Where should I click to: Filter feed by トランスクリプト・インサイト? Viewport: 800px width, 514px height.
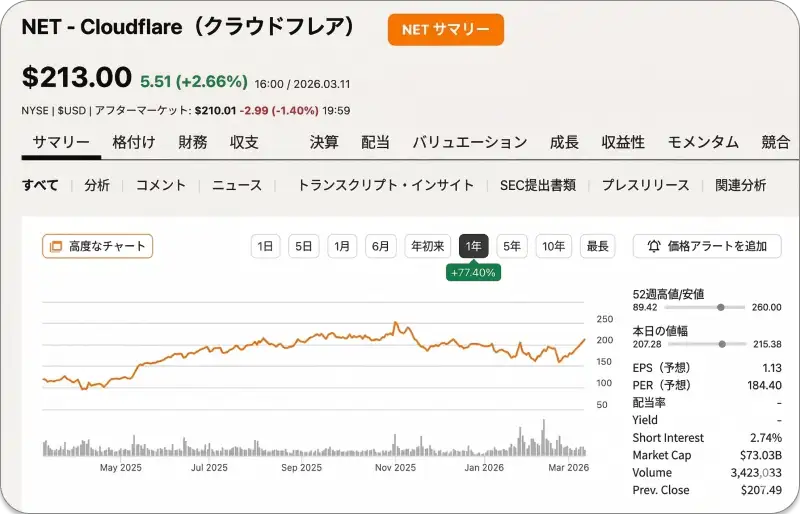385,185
